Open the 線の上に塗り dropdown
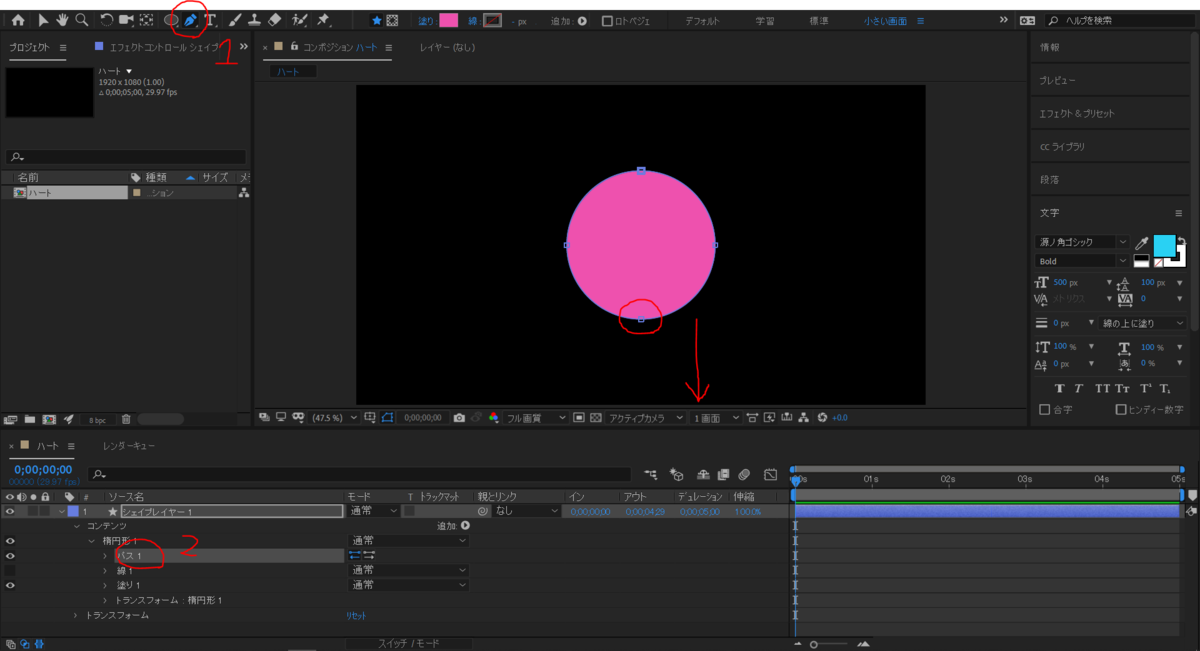Screen dimensions: 1200x651 [x=1142, y=323]
